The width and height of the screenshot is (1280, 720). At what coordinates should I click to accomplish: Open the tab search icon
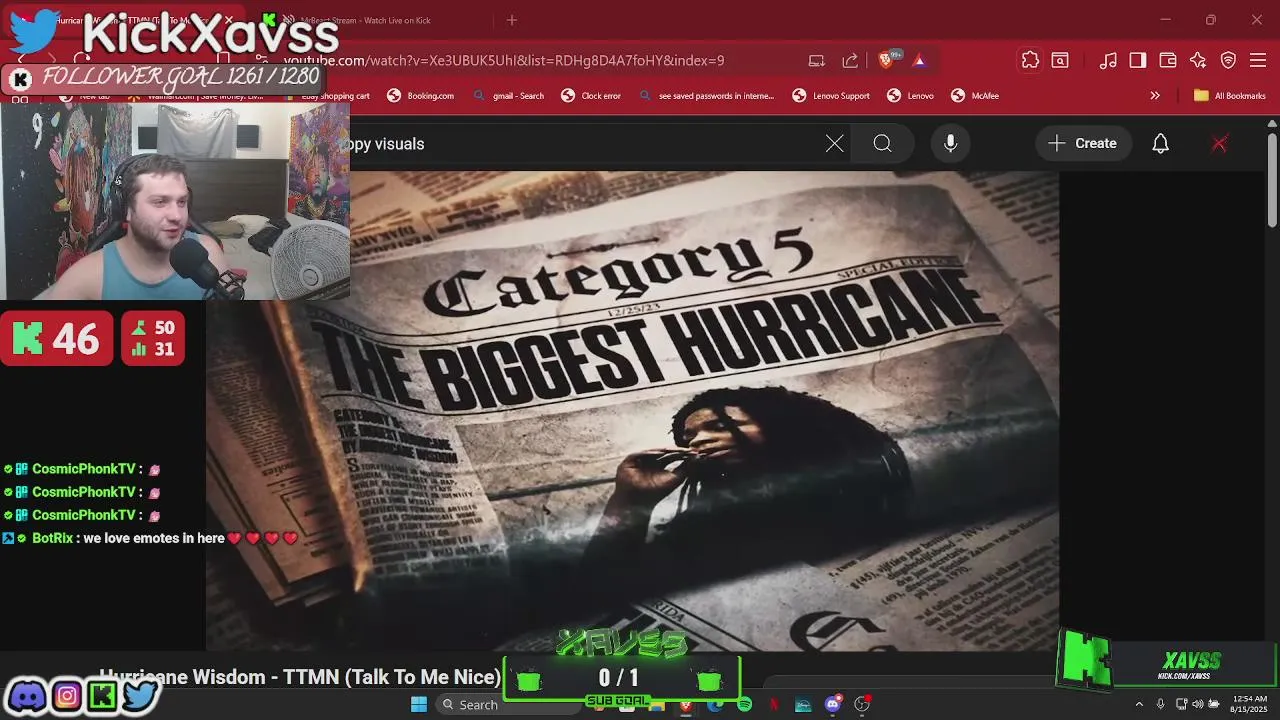[x=1060, y=60]
